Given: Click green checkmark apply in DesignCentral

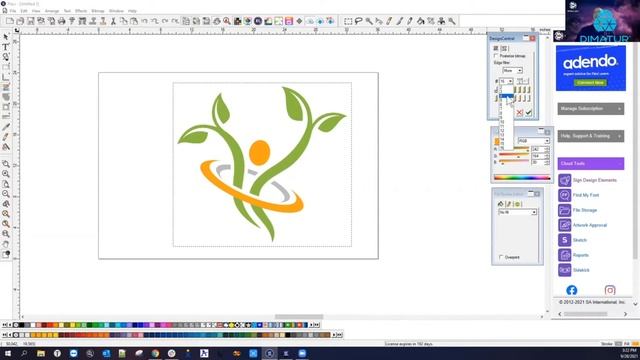Looking at the screenshot, I should (x=529, y=112).
